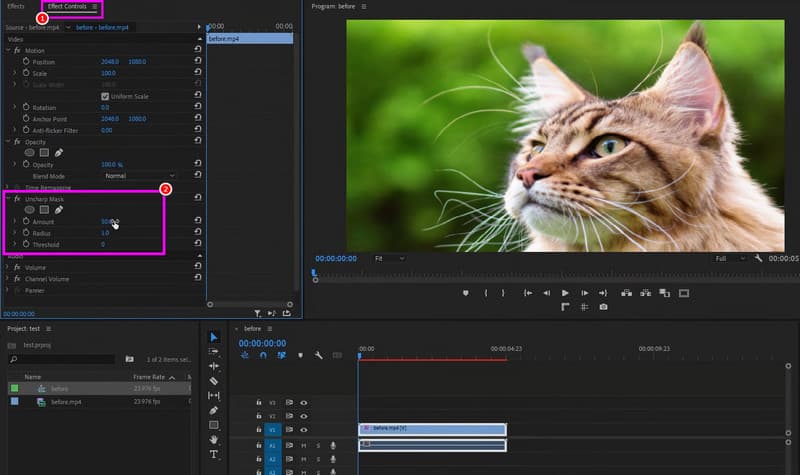Toggle lock on track V1
This screenshot has height=475, width=800.
click(259, 430)
